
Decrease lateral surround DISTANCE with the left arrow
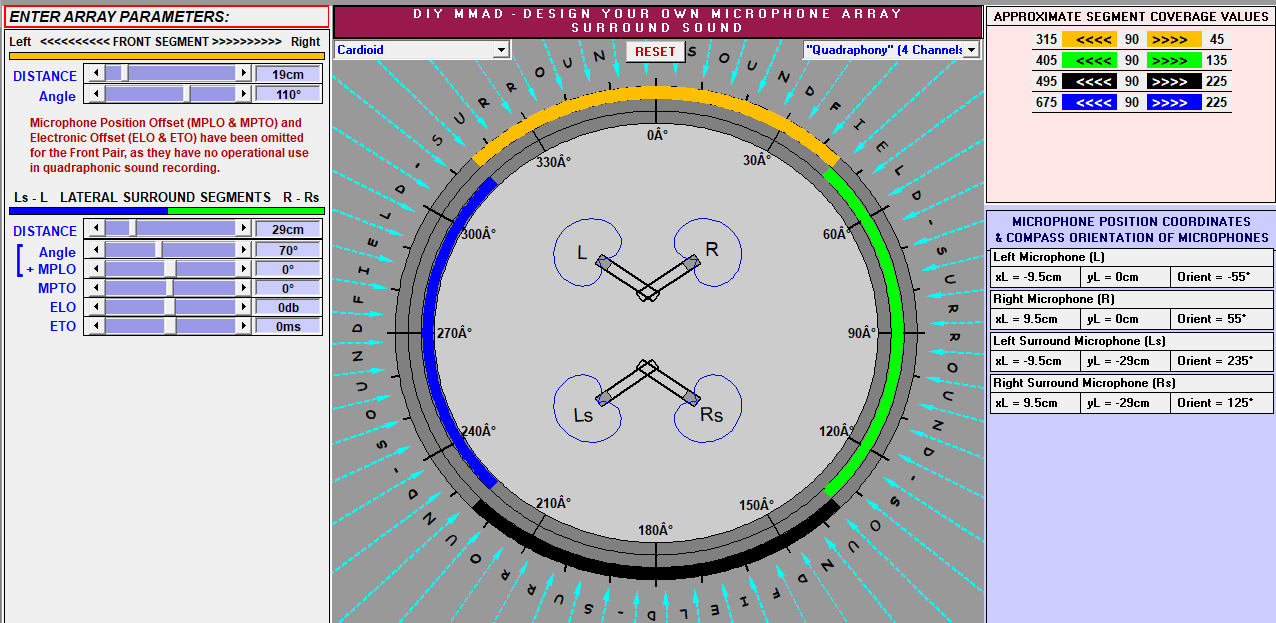[96, 229]
